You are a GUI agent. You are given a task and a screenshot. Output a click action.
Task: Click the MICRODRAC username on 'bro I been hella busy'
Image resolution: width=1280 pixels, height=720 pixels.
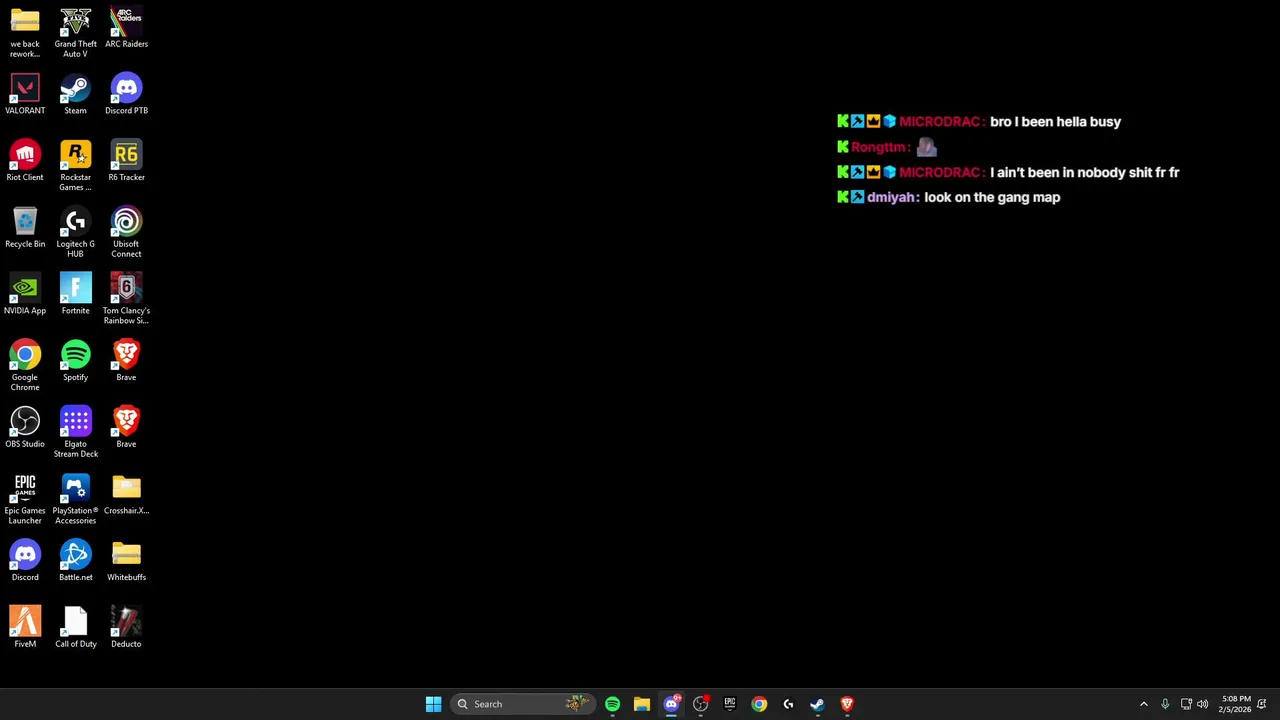click(x=939, y=122)
